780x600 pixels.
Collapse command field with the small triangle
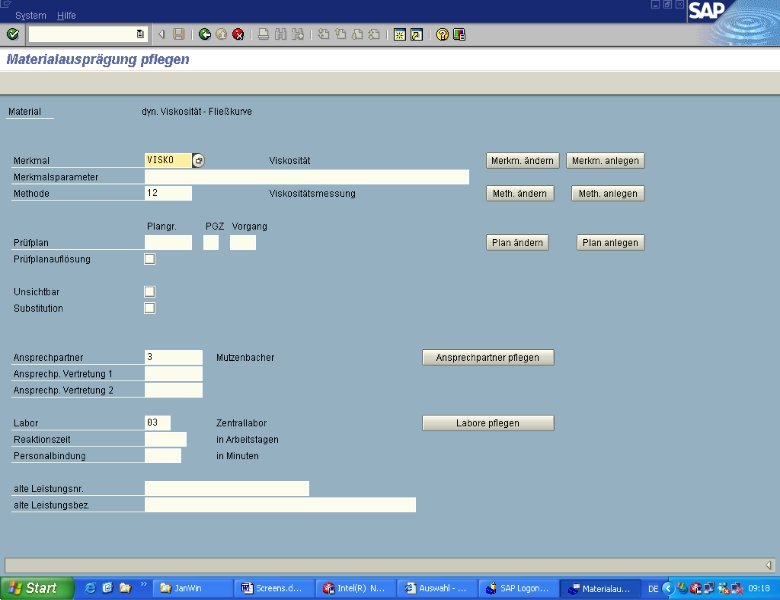tap(161, 34)
